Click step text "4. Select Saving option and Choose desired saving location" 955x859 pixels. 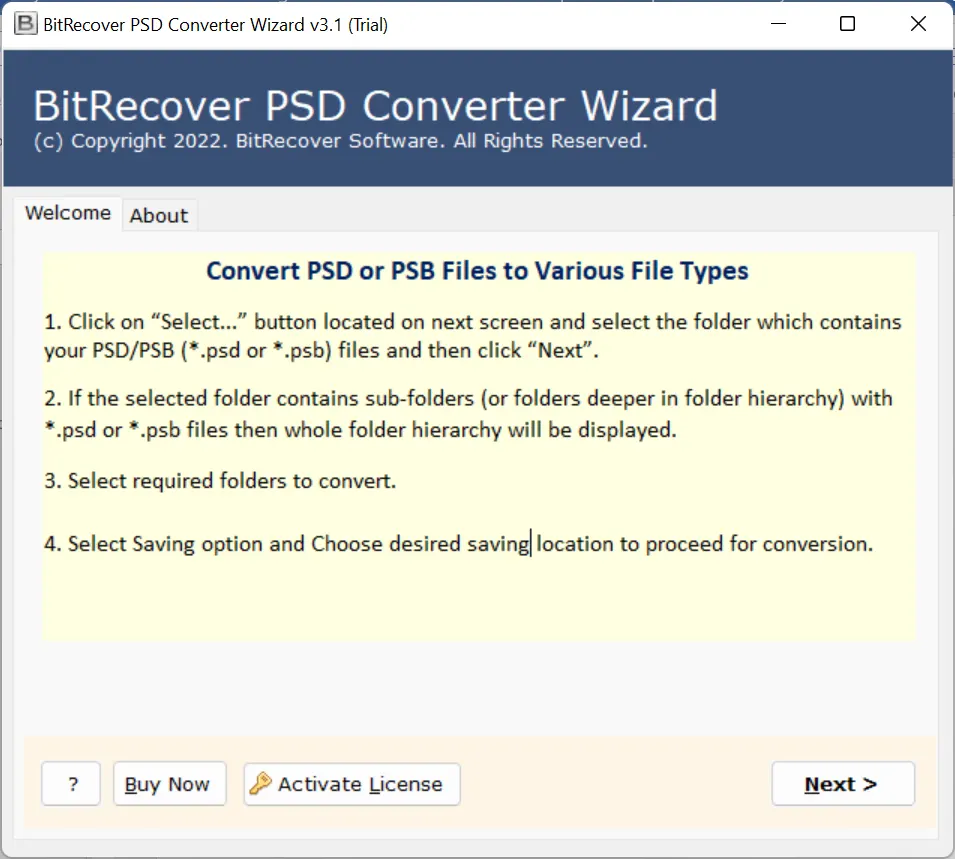(458, 543)
